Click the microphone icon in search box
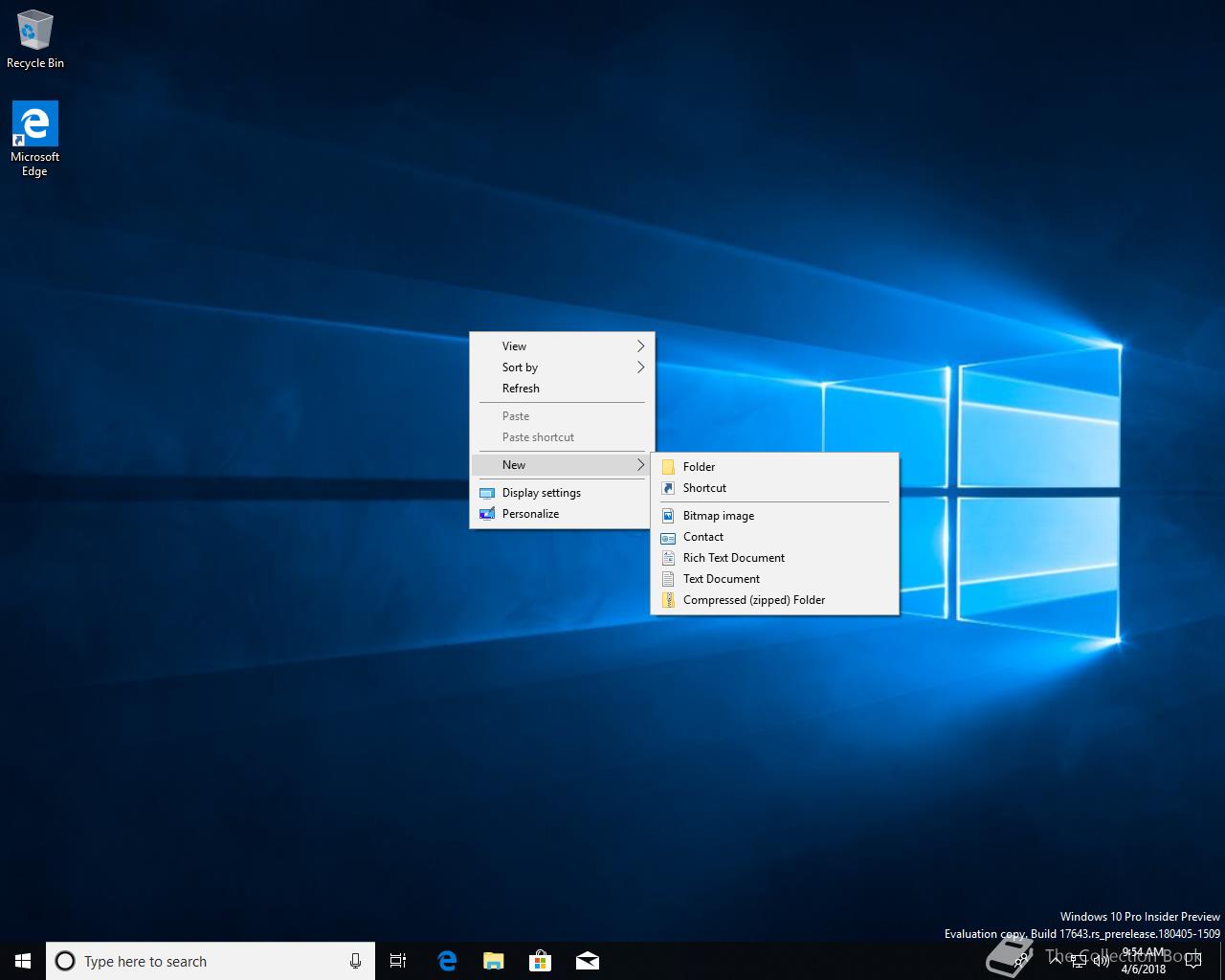 coord(355,961)
